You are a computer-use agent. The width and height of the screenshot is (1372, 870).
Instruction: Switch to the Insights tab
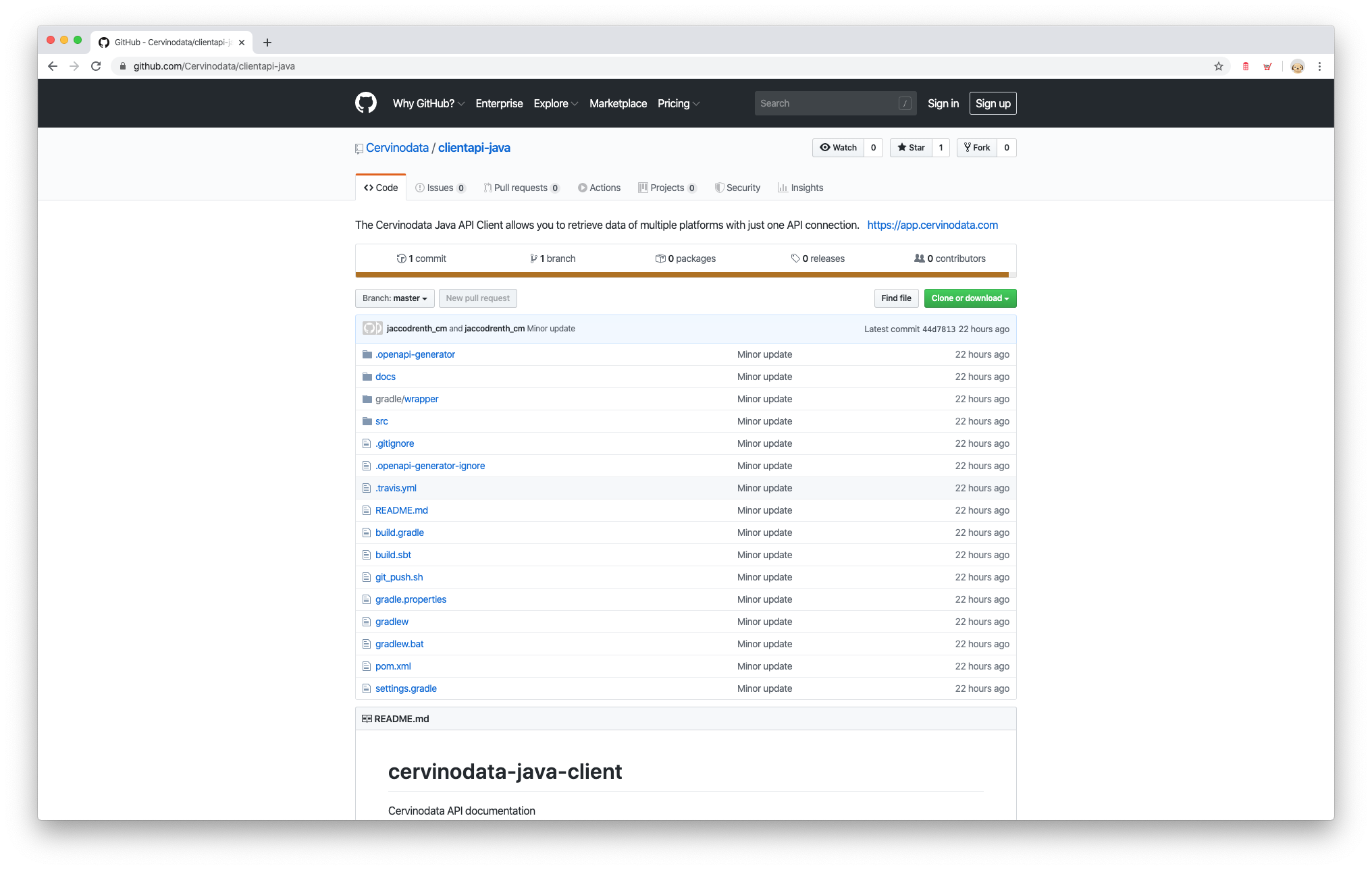click(800, 188)
